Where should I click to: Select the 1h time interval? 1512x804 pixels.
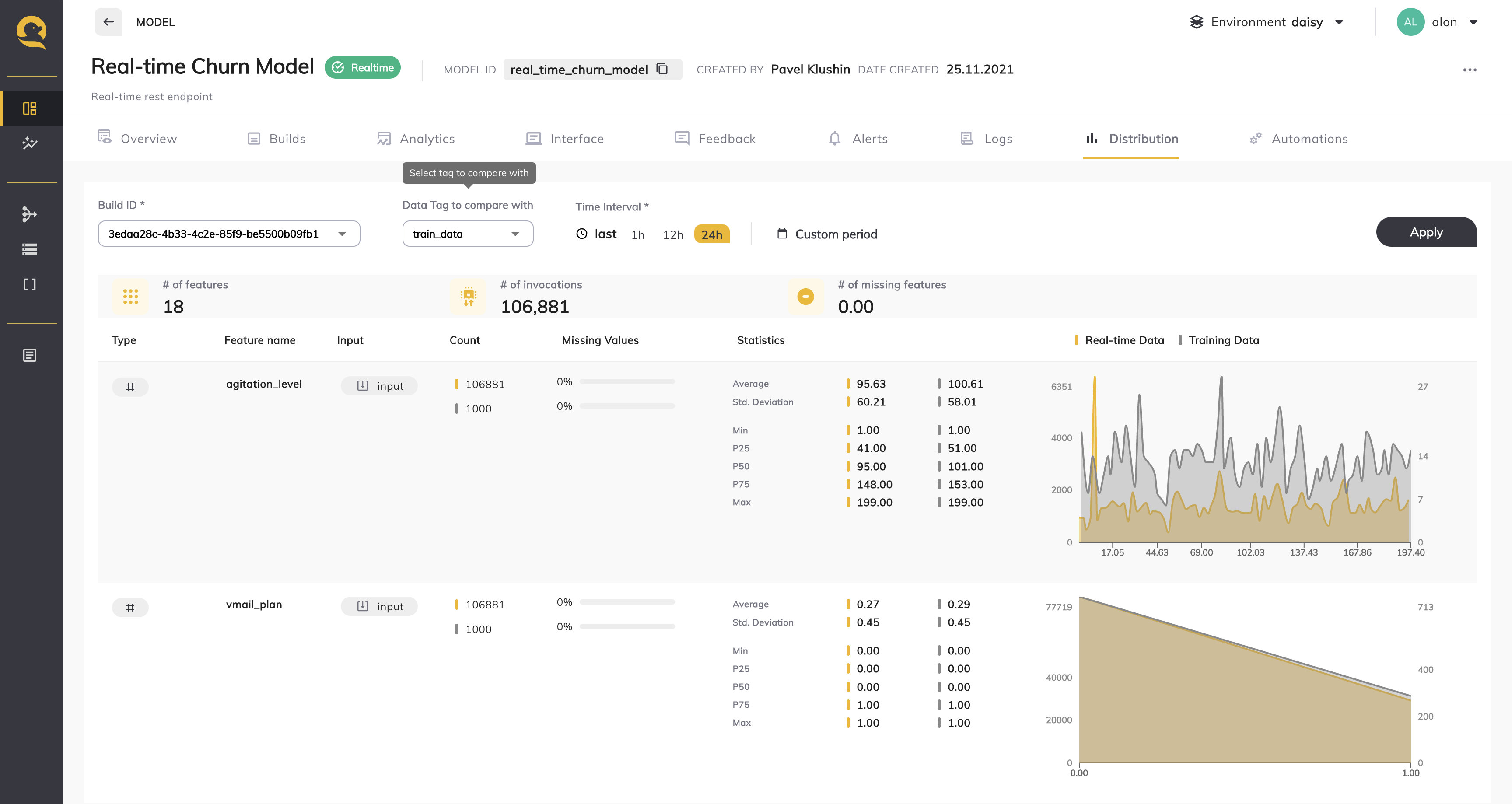[638, 235]
